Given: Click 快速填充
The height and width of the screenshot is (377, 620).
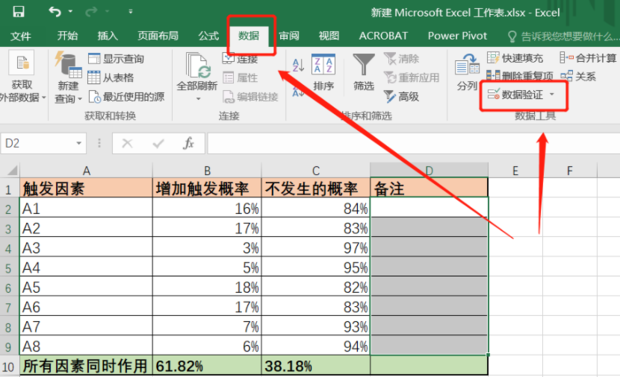Looking at the screenshot, I should [515, 58].
